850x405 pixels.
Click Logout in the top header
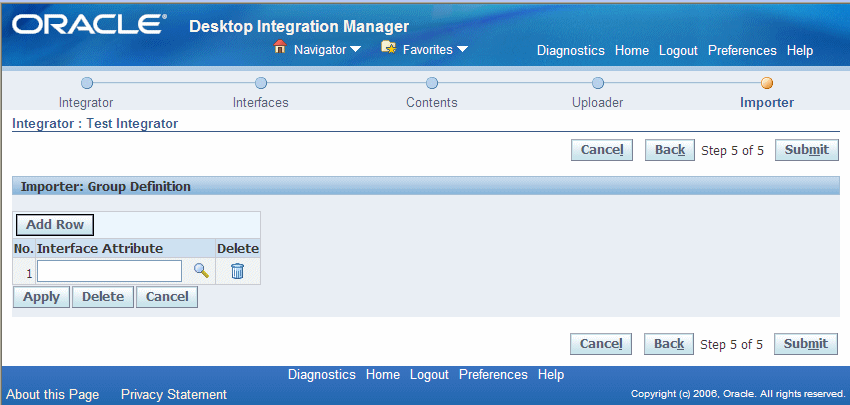coord(678,50)
